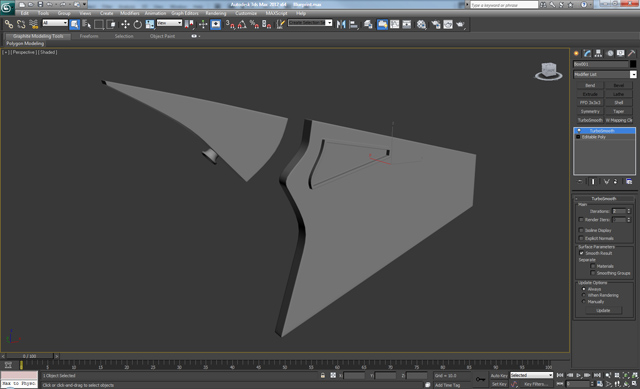Toggle the Angle Snap icon
This screenshot has width=640, height=389.
pos(242,24)
